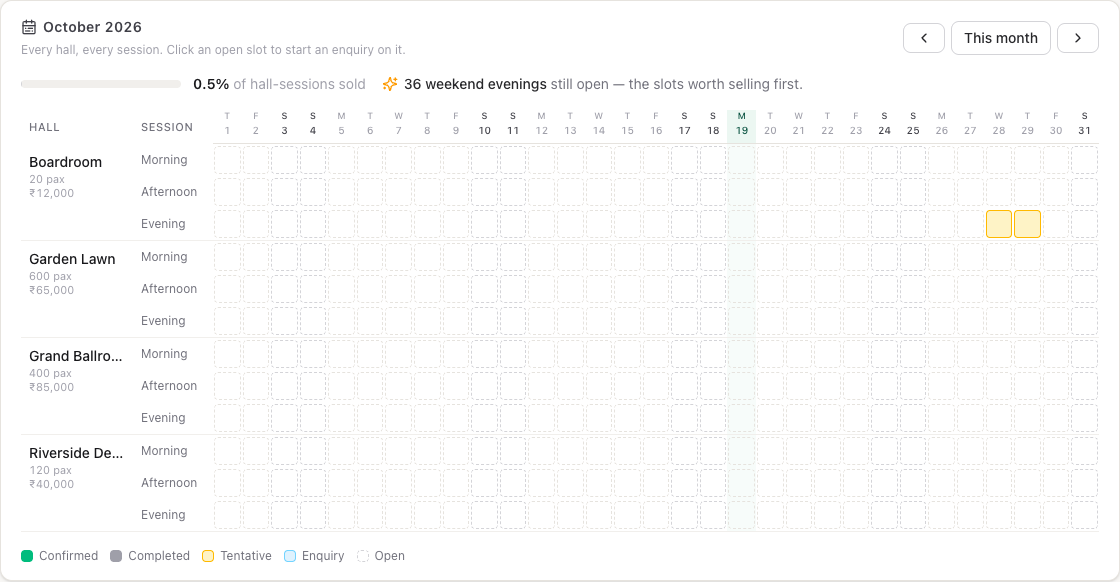1120x582 pixels.
Task: Open tentative Boardroom Evening slot on 28th
Action: 999,224
